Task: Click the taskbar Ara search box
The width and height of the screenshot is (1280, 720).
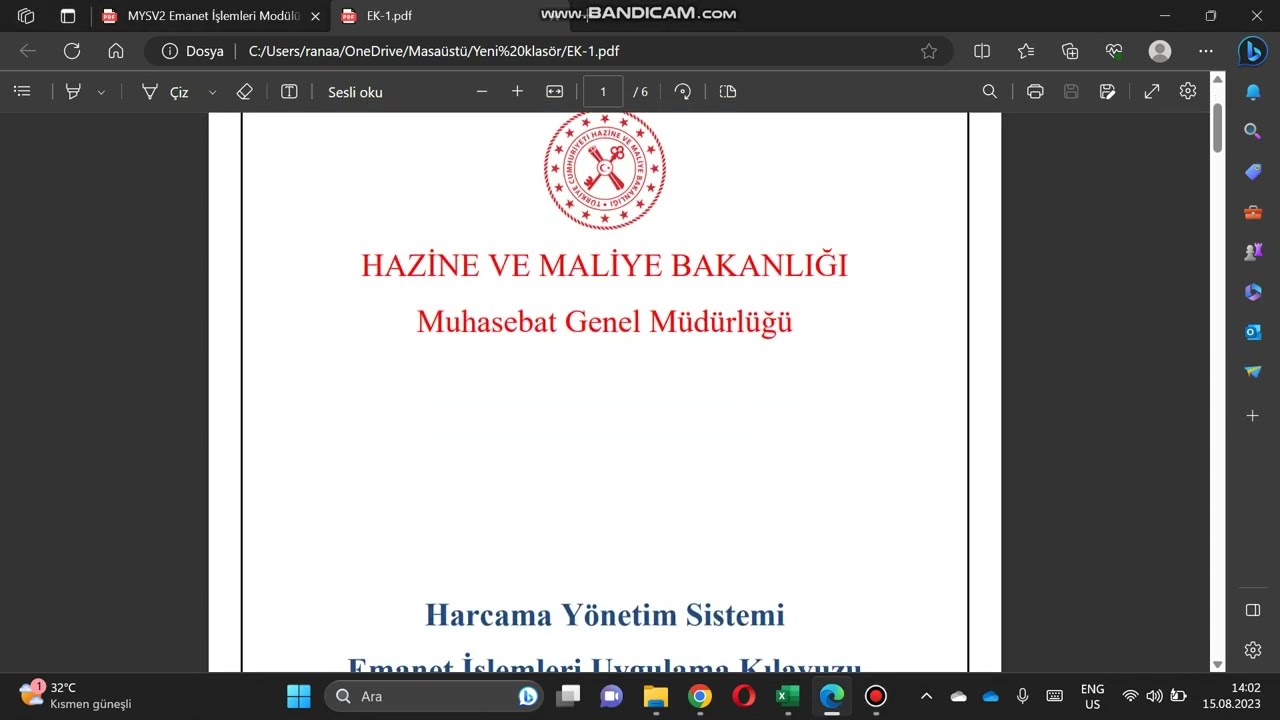Action: click(434, 696)
